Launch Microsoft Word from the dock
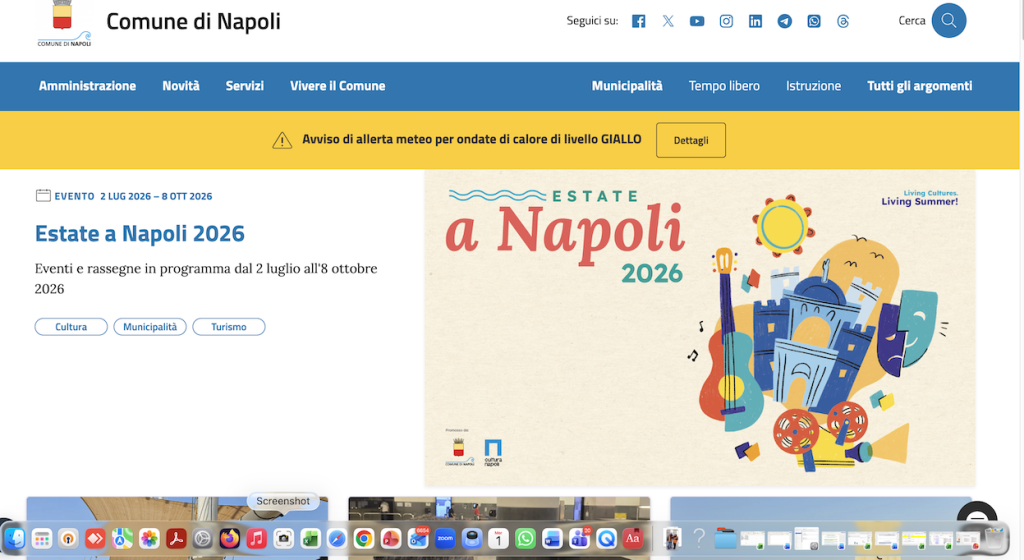 (x=552, y=538)
